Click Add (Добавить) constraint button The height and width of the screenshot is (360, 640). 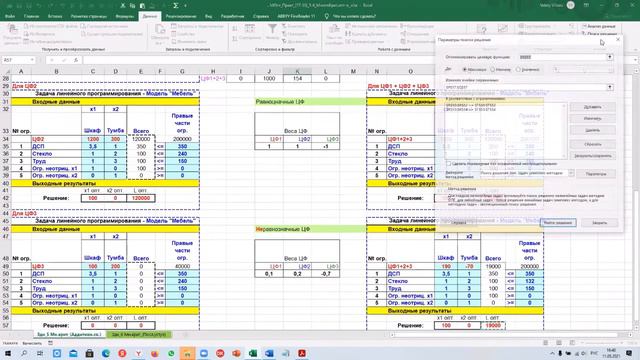(x=592, y=107)
